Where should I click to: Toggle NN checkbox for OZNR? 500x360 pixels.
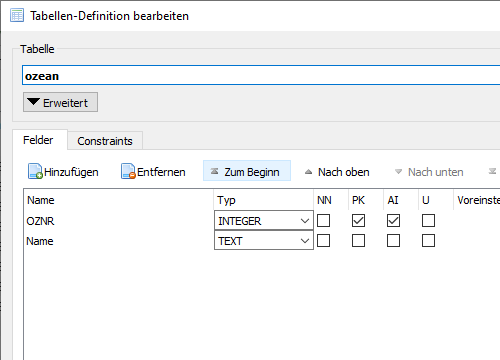click(323, 220)
